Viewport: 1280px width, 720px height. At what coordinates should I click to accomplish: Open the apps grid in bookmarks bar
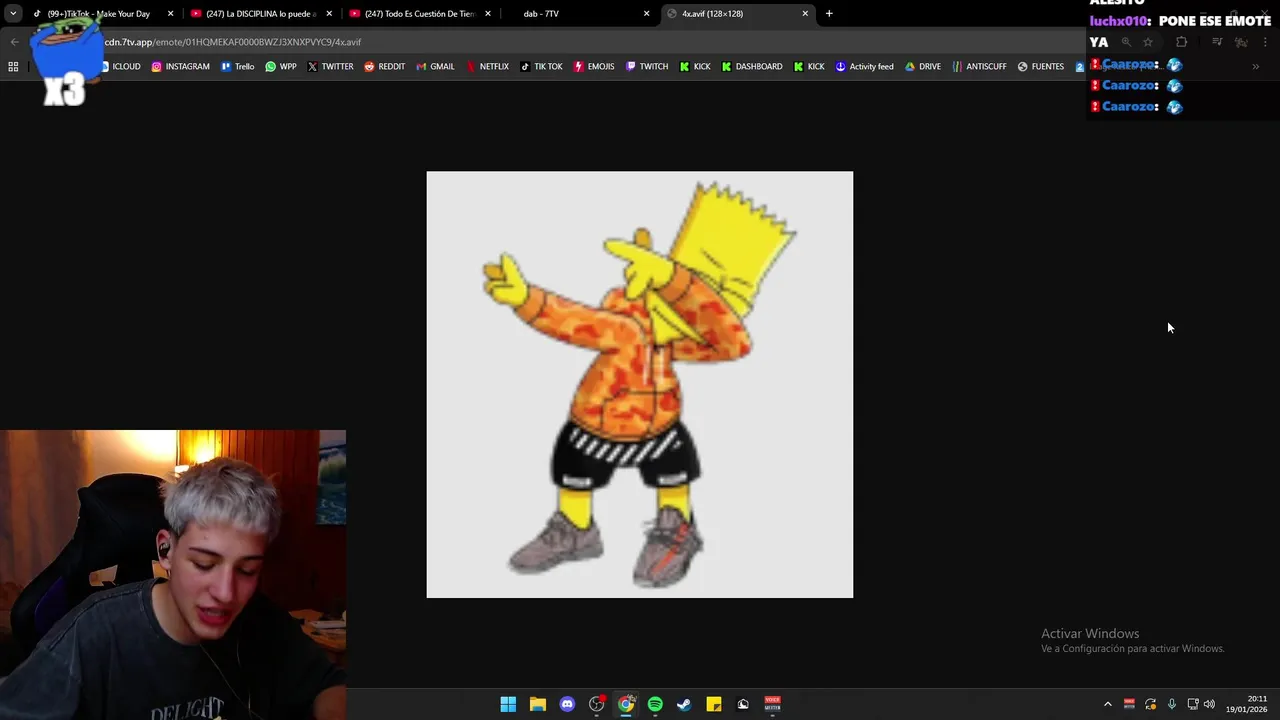(x=13, y=67)
